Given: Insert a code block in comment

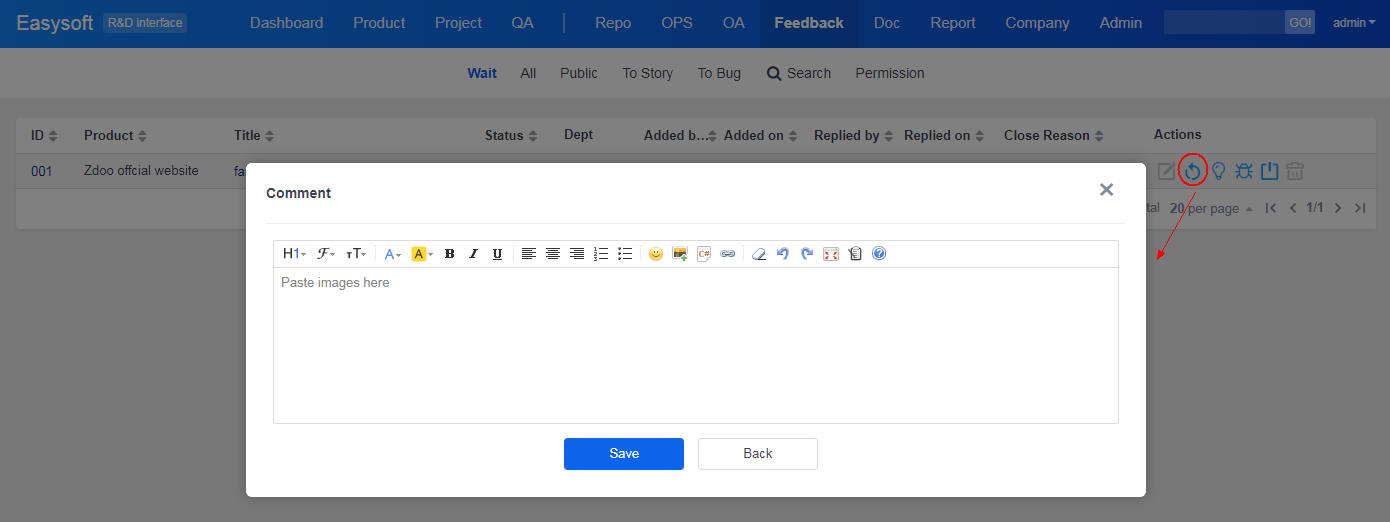Looking at the screenshot, I should point(704,254).
